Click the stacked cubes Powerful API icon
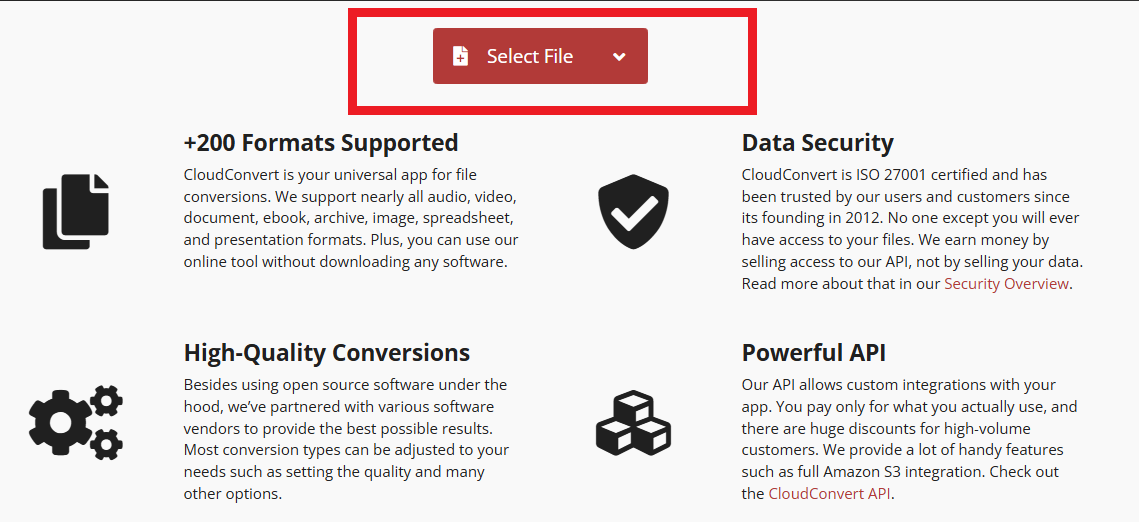 click(633, 423)
